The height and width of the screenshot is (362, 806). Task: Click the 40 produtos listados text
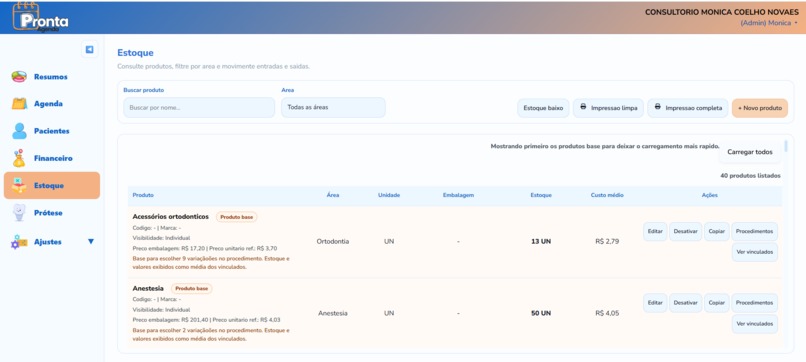[750, 176]
